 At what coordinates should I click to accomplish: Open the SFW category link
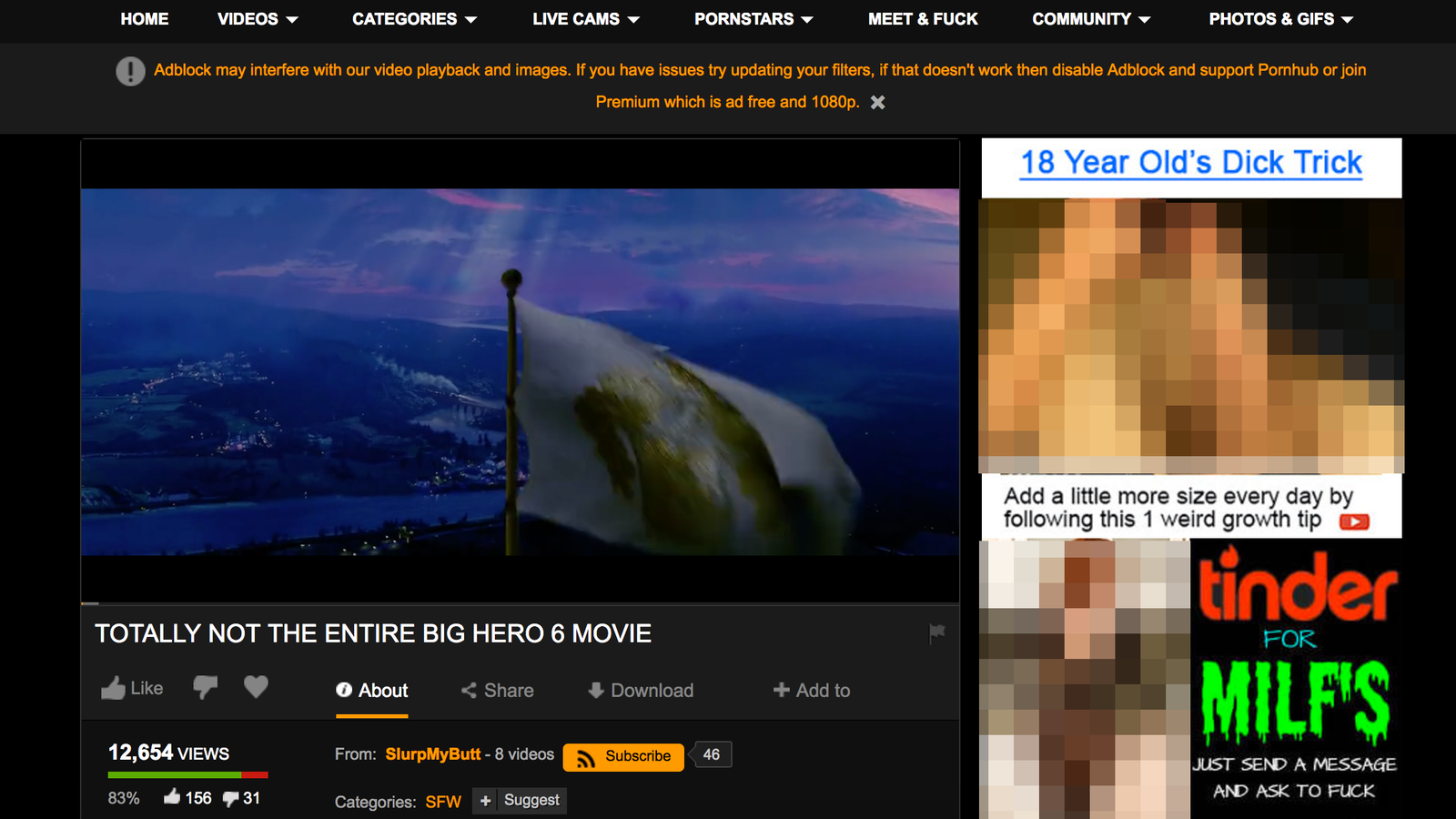[443, 802]
